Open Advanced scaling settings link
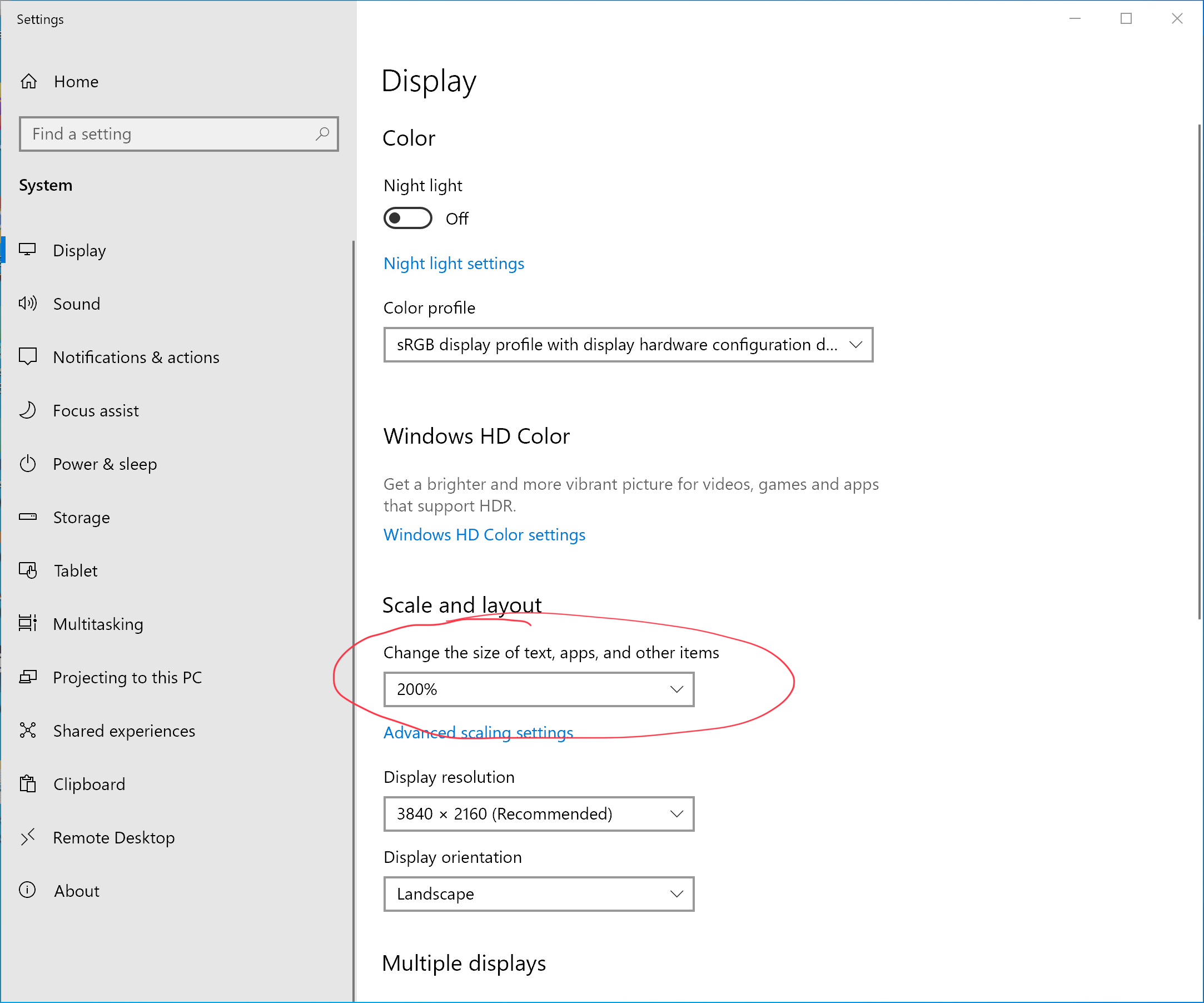The width and height of the screenshot is (1204, 1003). (x=478, y=732)
